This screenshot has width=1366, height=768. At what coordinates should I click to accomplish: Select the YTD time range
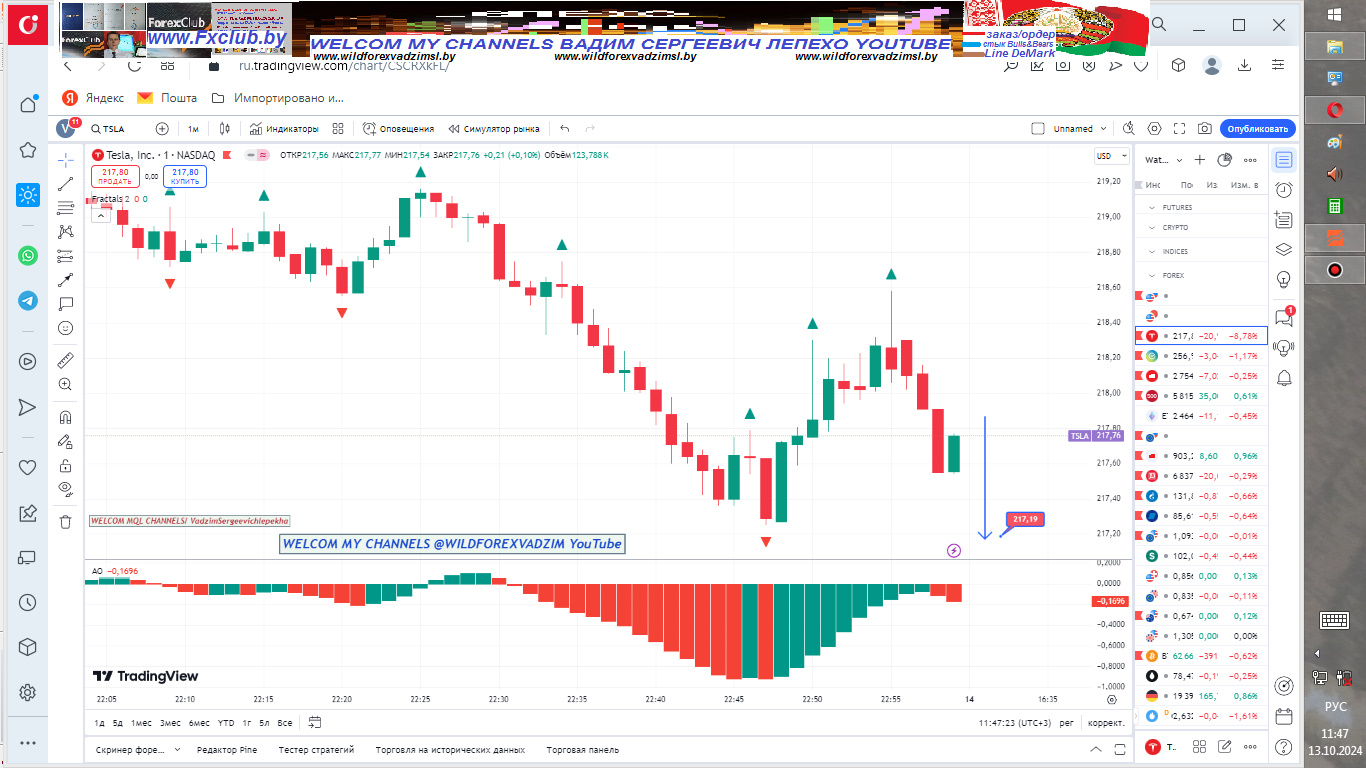coord(226,722)
